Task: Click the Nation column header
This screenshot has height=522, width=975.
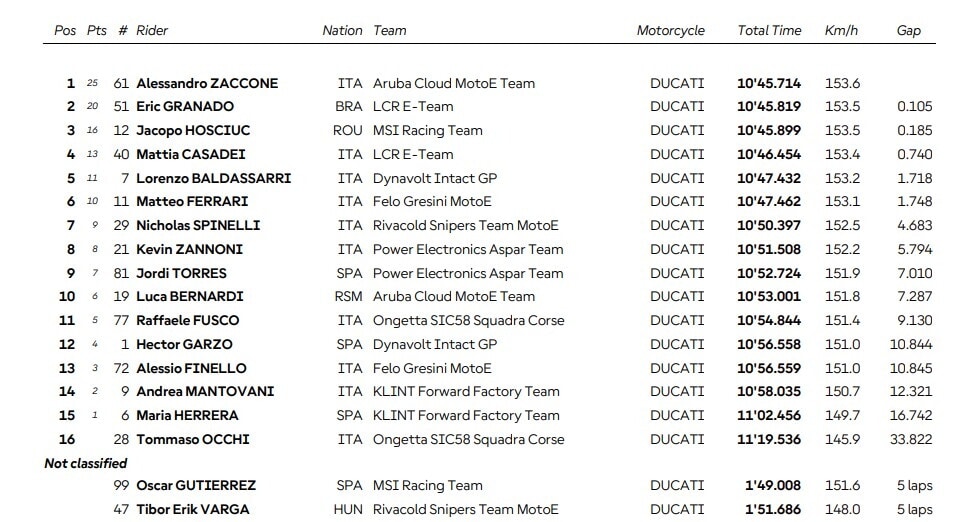Action: tap(342, 30)
